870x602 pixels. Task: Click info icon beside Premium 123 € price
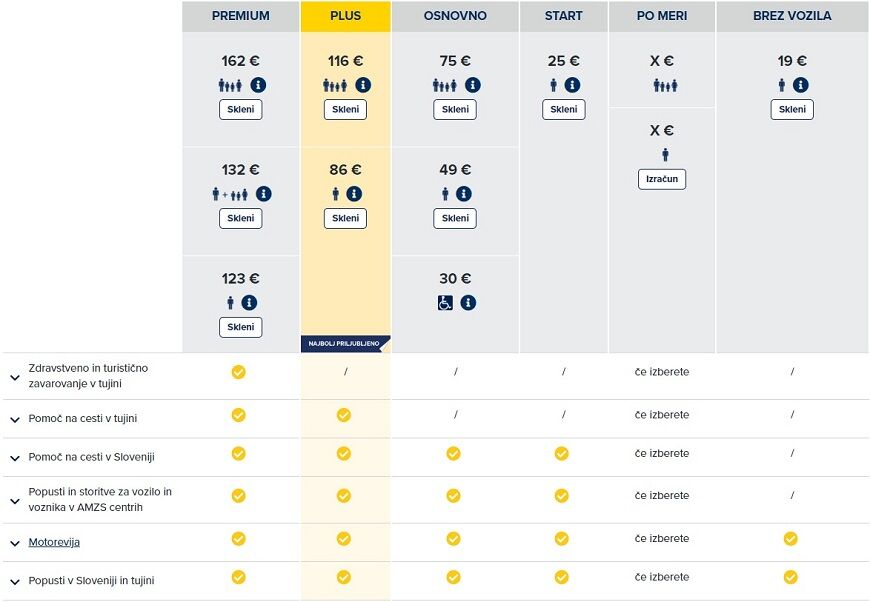(249, 302)
